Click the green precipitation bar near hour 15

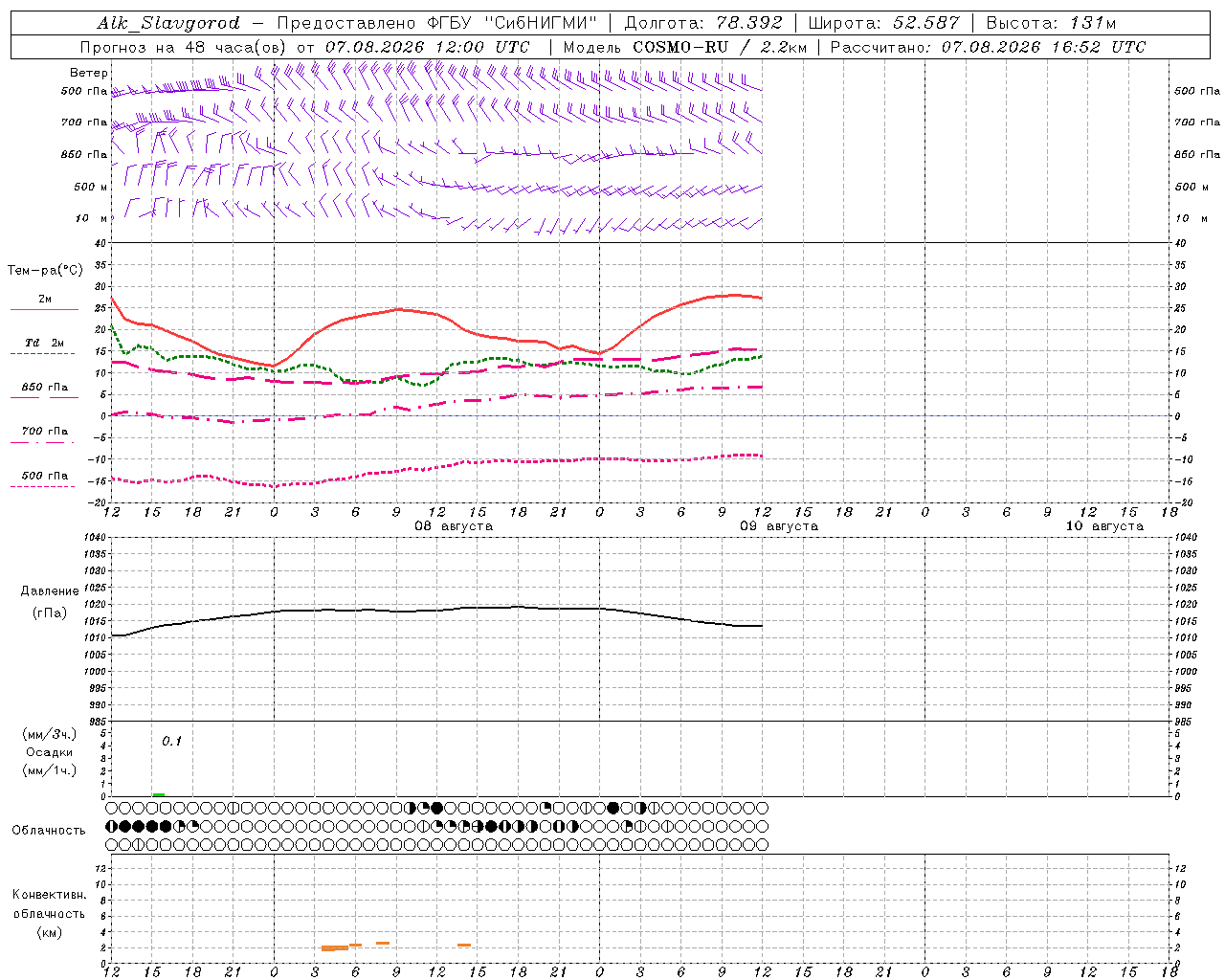point(159,794)
